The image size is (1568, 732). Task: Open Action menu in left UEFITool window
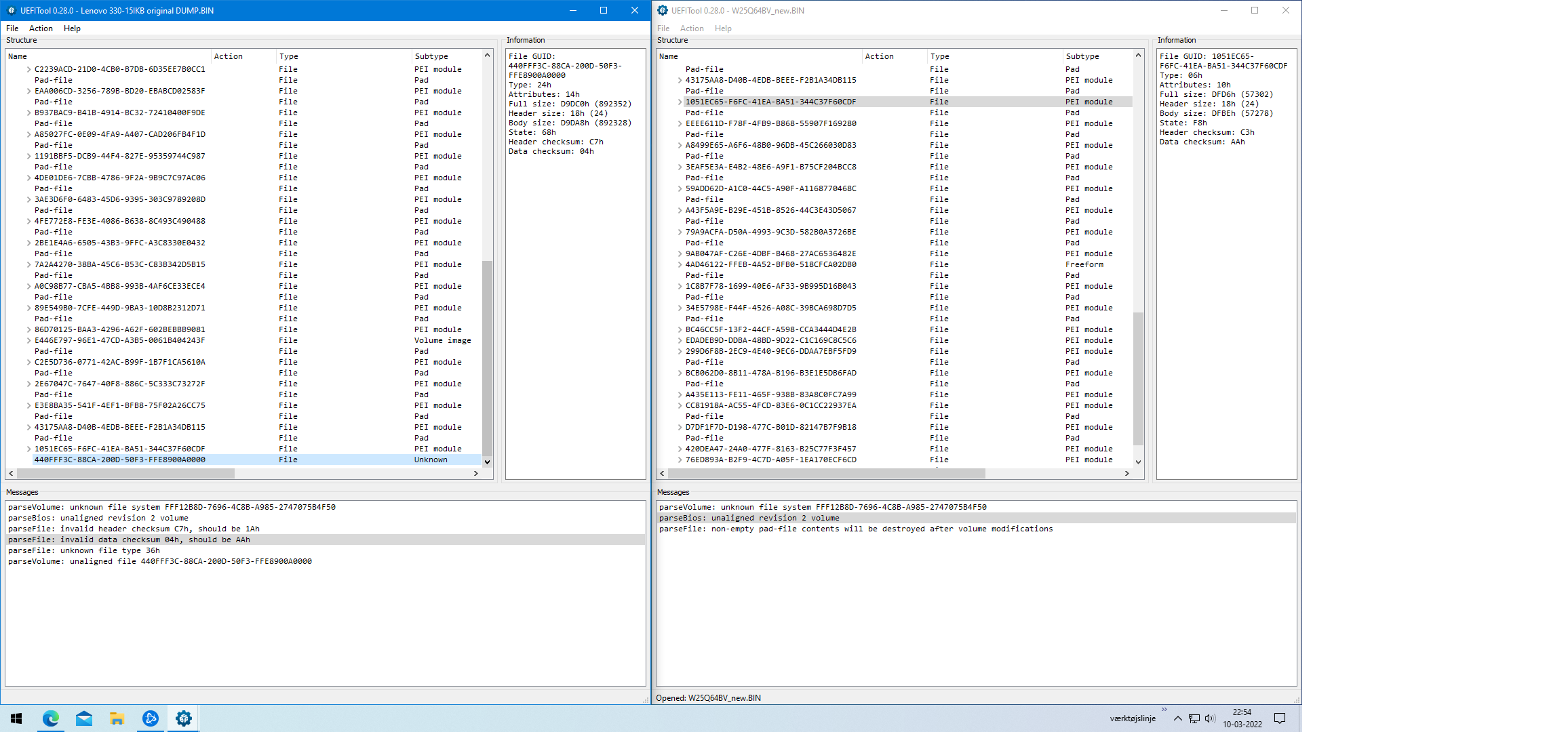pos(41,28)
